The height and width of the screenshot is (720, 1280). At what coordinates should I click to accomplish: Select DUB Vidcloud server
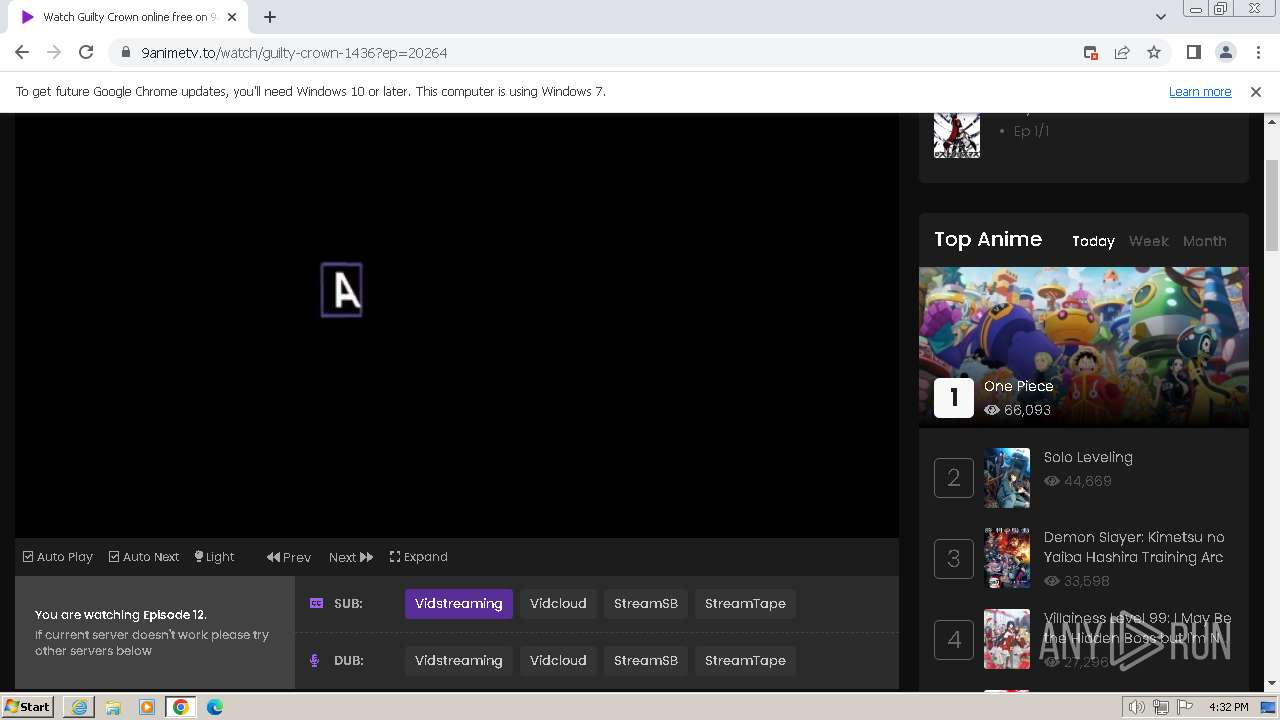tap(558, 661)
